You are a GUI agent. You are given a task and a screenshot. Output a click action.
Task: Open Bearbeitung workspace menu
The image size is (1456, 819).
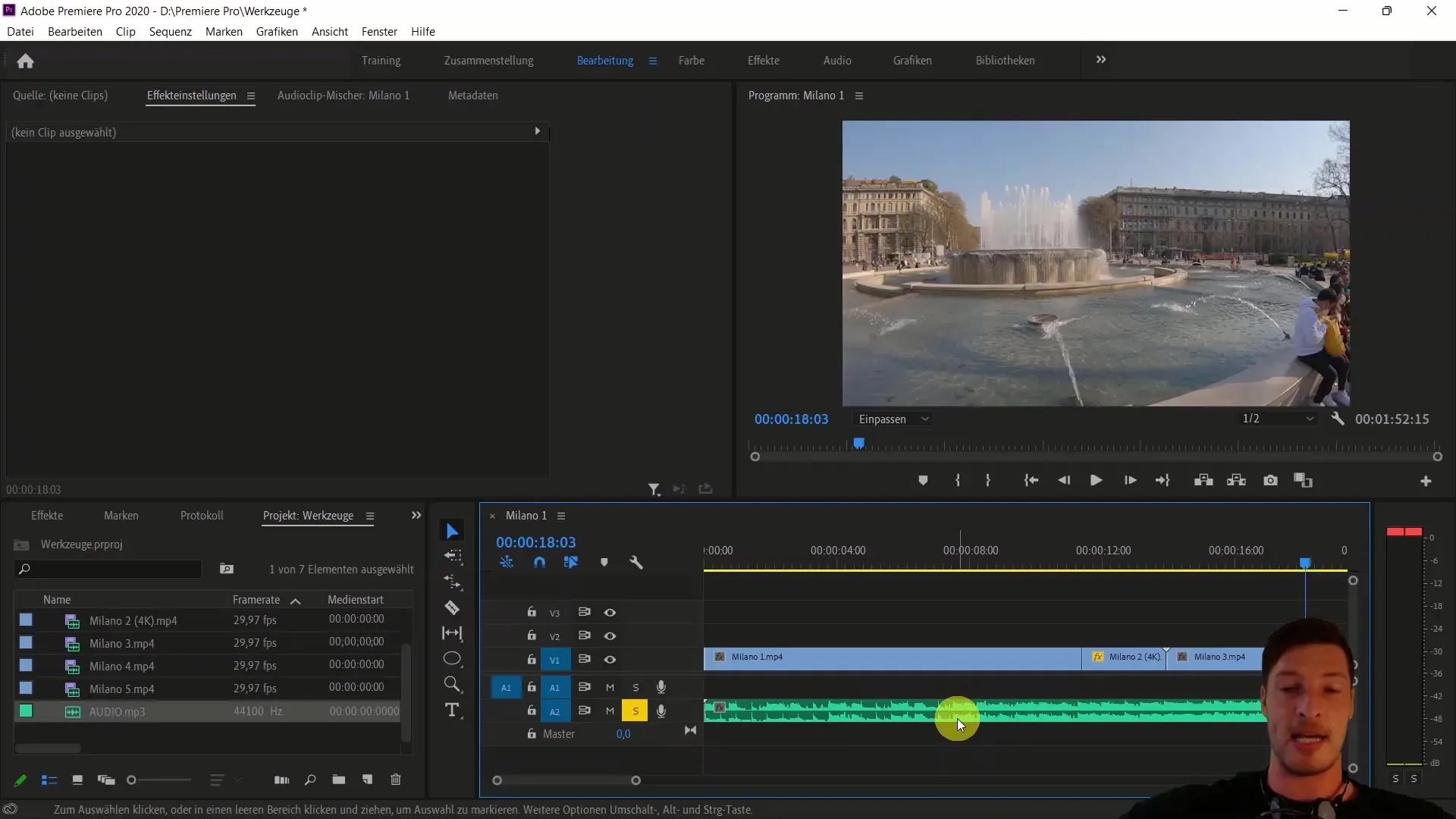point(653,61)
